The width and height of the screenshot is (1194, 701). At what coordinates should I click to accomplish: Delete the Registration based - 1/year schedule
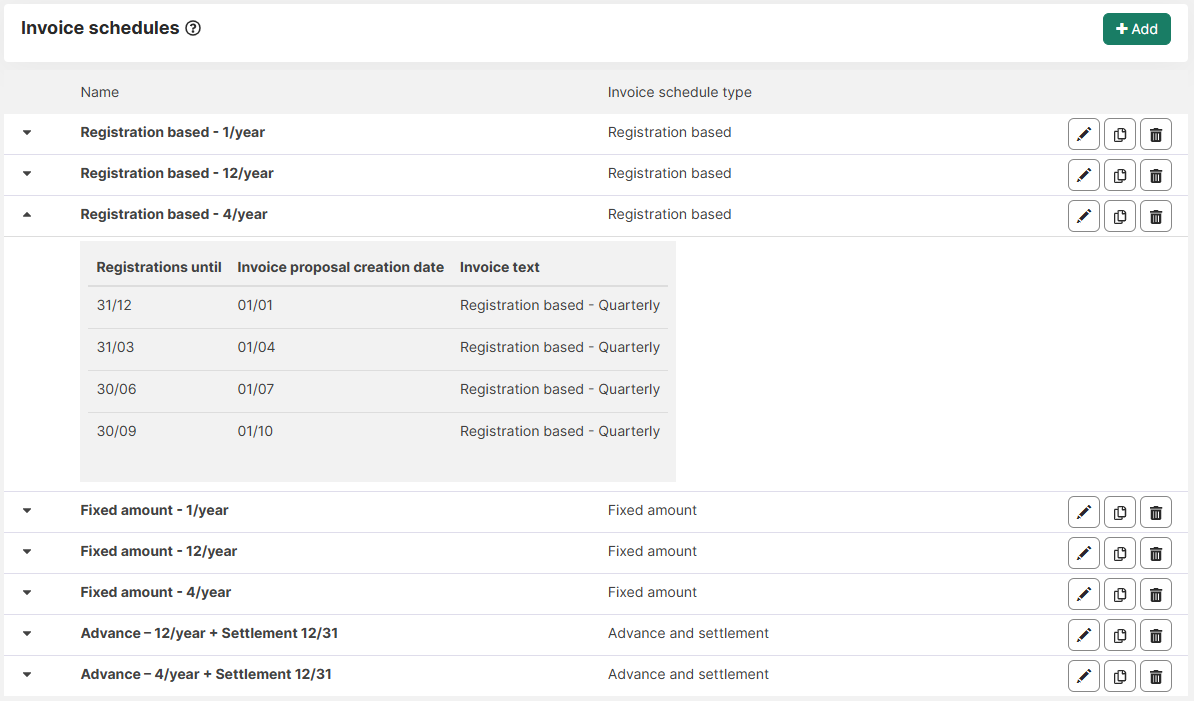1155,134
